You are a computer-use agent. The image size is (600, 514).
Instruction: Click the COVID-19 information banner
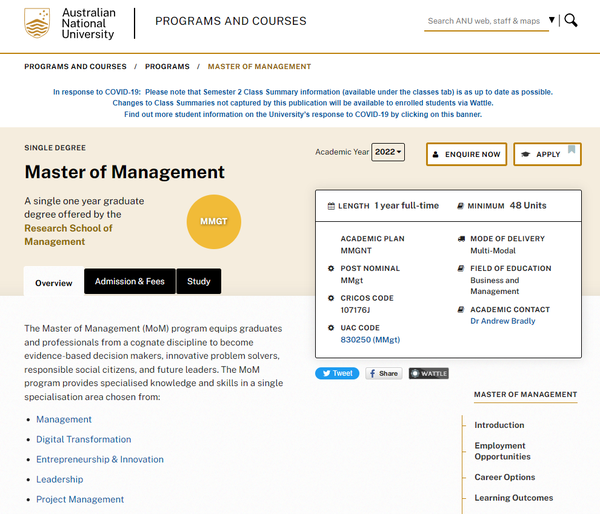[x=303, y=103]
